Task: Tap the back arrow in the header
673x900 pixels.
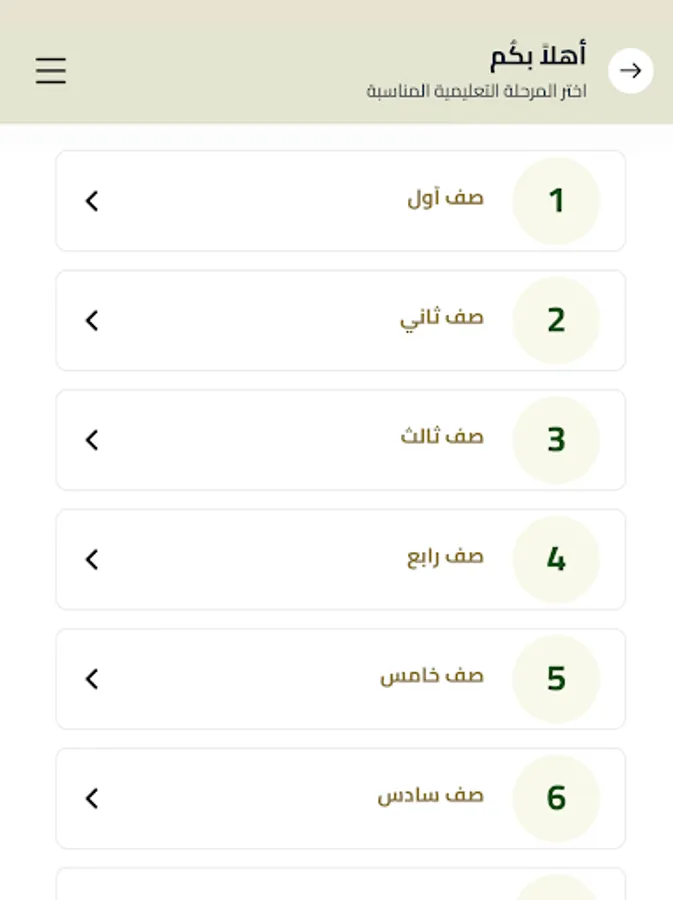Action: (x=631, y=70)
